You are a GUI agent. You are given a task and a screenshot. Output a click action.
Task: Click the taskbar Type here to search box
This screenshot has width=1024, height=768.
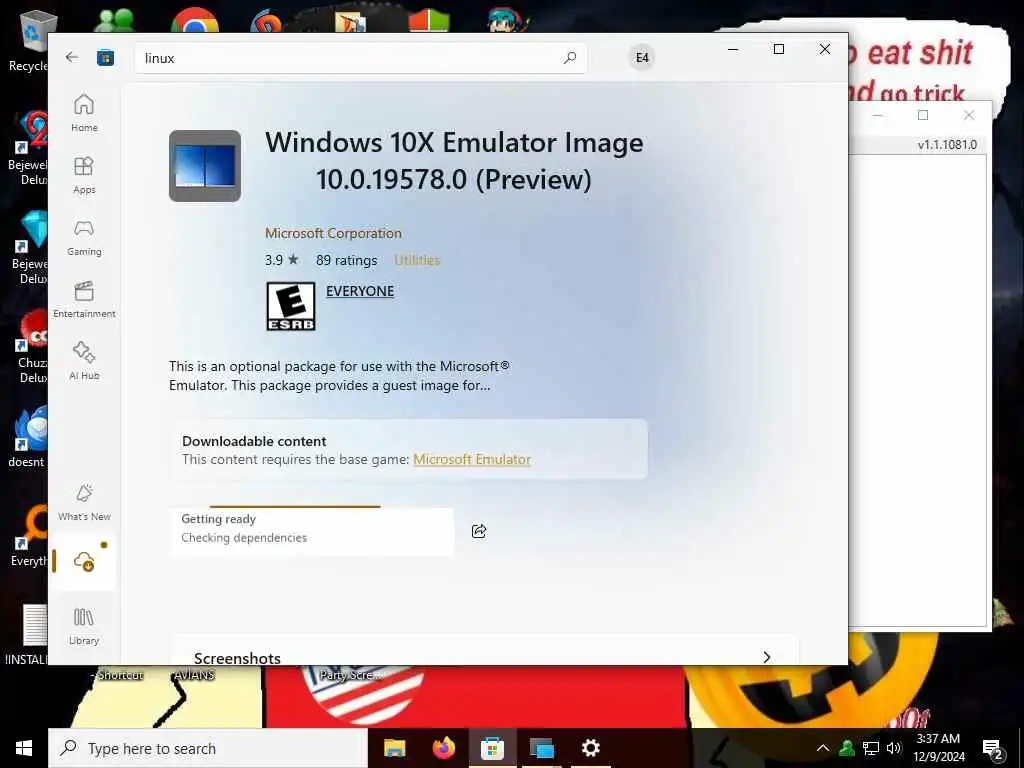(208, 748)
